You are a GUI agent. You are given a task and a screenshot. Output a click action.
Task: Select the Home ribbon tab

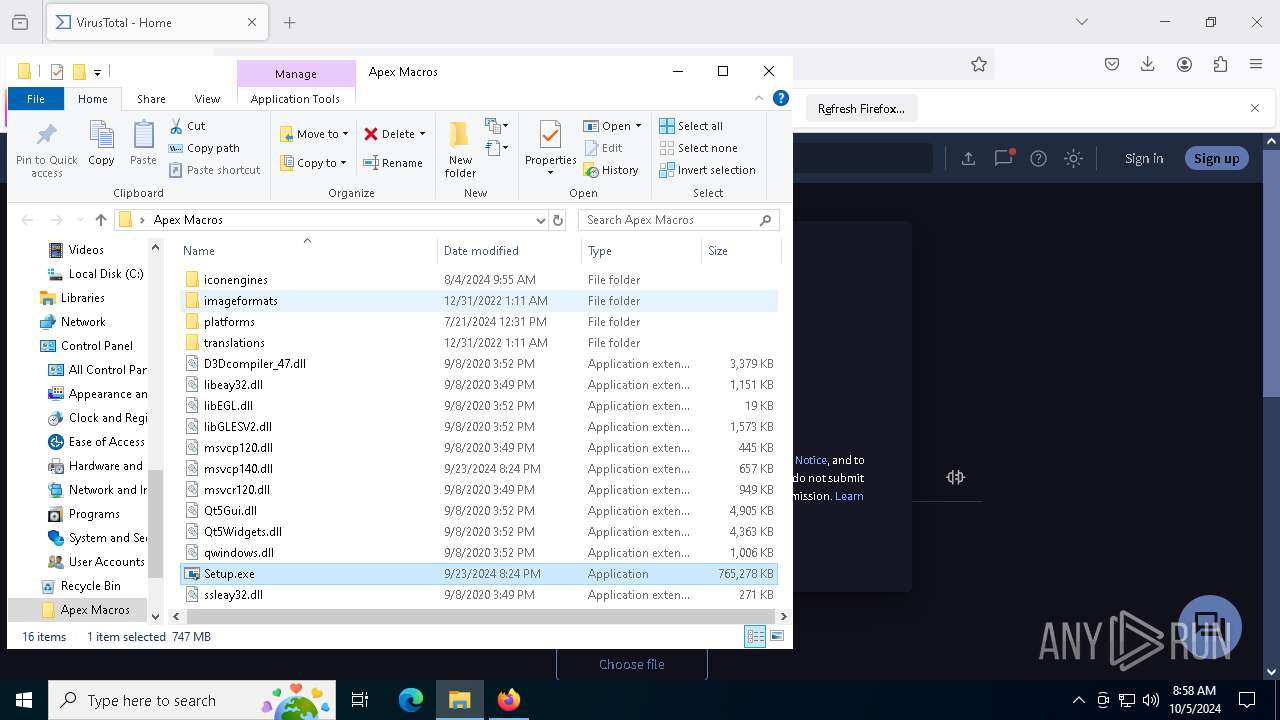[x=93, y=99]
